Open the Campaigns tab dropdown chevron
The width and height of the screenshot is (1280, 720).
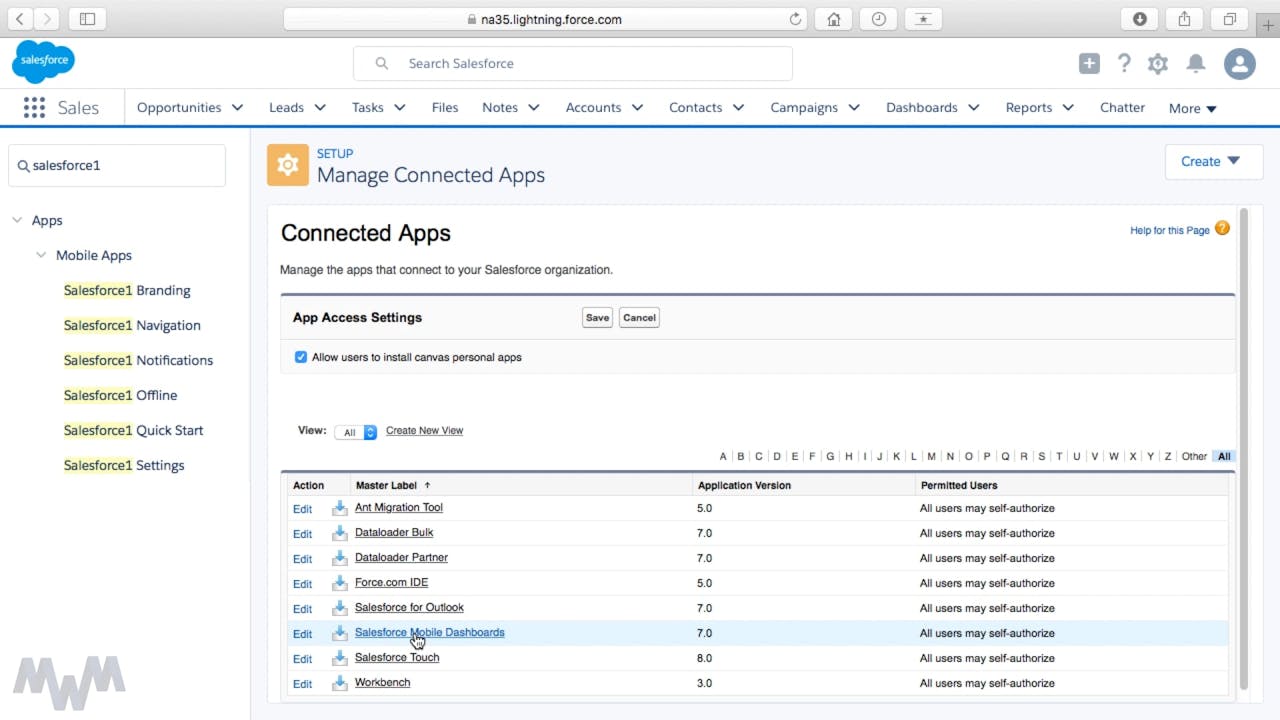click(854, 108)
